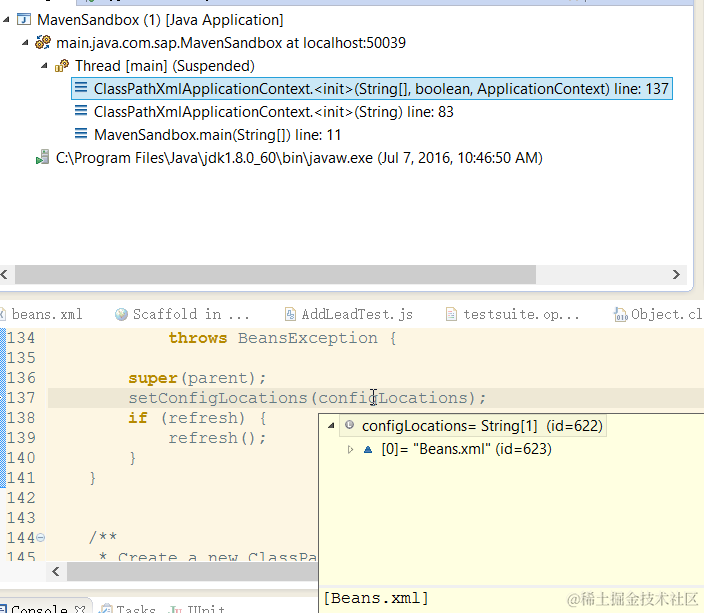This screenshot has width=704, height=613.
Task: Collapse the main.java.com.sap.MavenSandbox debug target
Action: (x=25, y=43)
